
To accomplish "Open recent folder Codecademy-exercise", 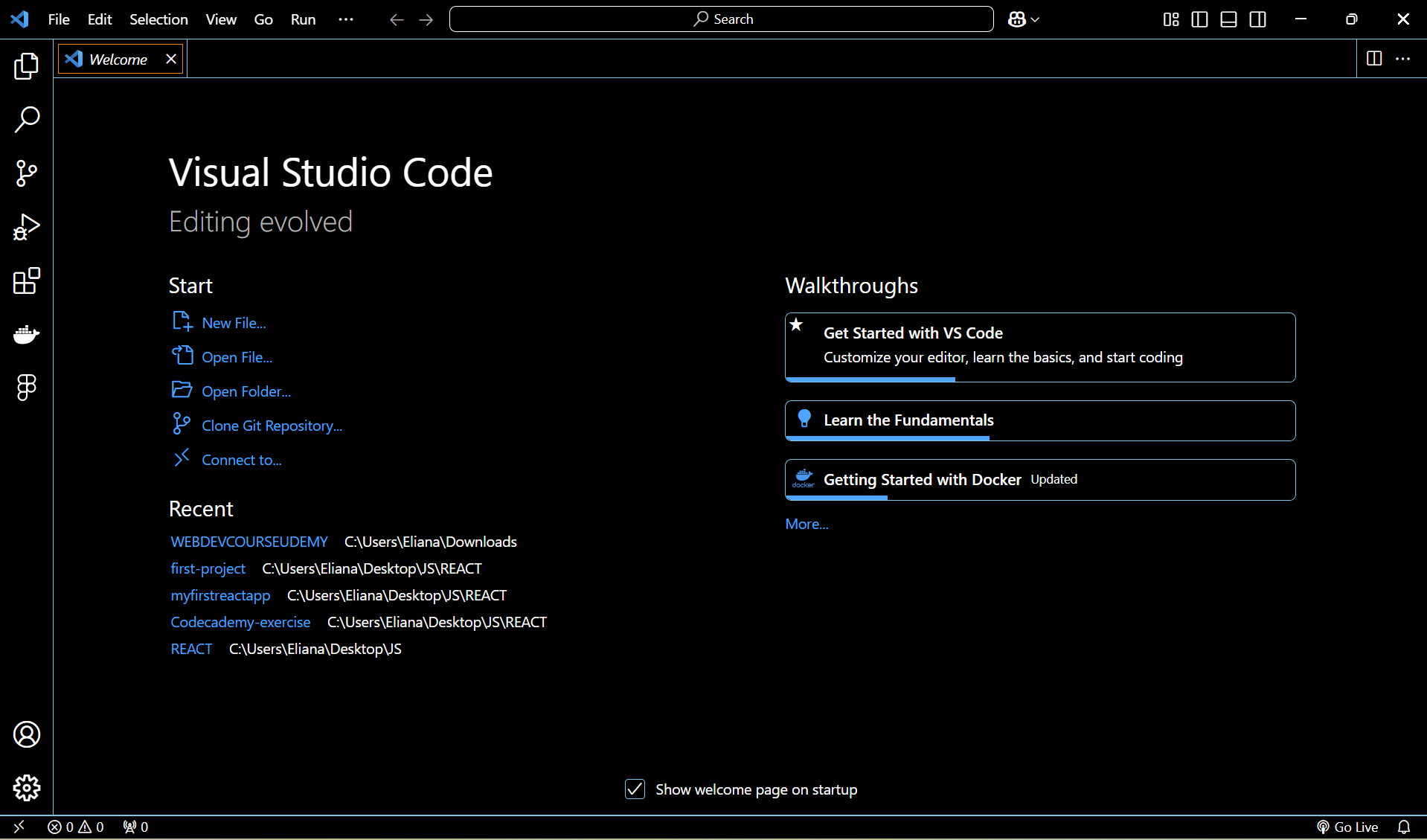I will 240,622.
